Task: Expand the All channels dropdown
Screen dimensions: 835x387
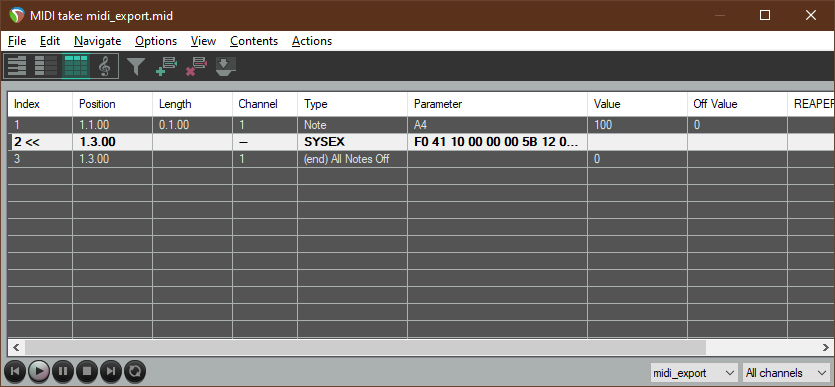Action: pos(787,373)
